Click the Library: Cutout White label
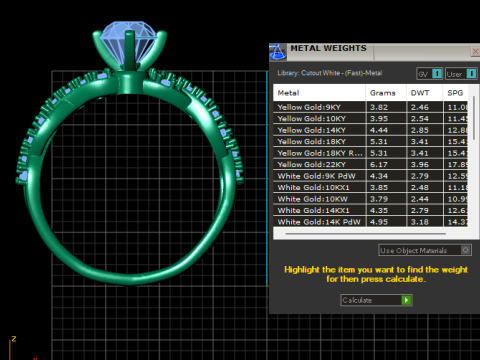 330,73
